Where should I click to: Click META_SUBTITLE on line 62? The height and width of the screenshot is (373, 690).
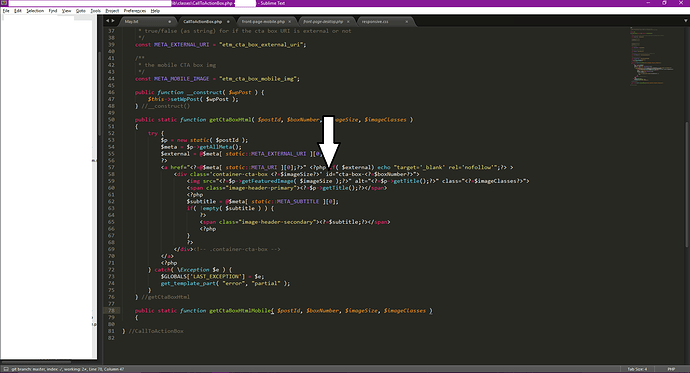click(298, 201)
